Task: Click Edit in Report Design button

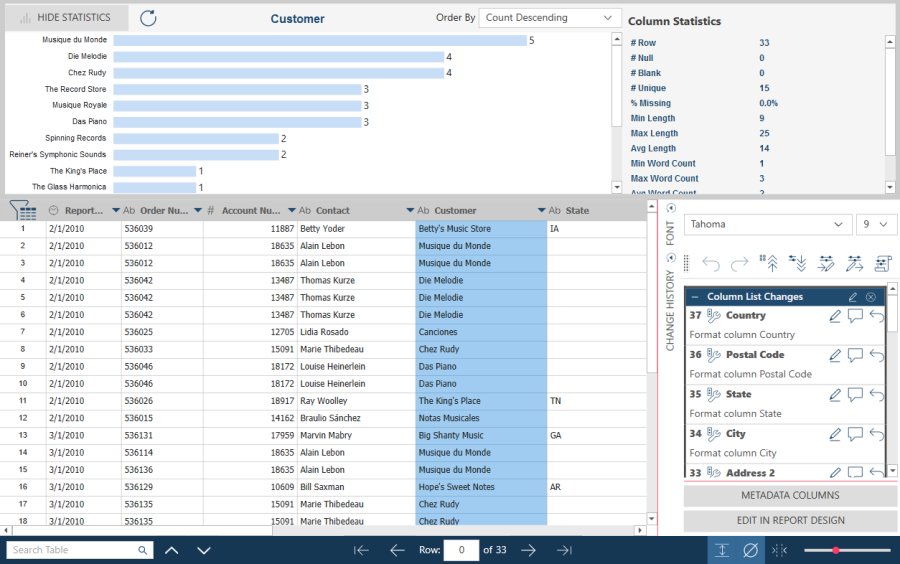Action: tap(790, 521)
